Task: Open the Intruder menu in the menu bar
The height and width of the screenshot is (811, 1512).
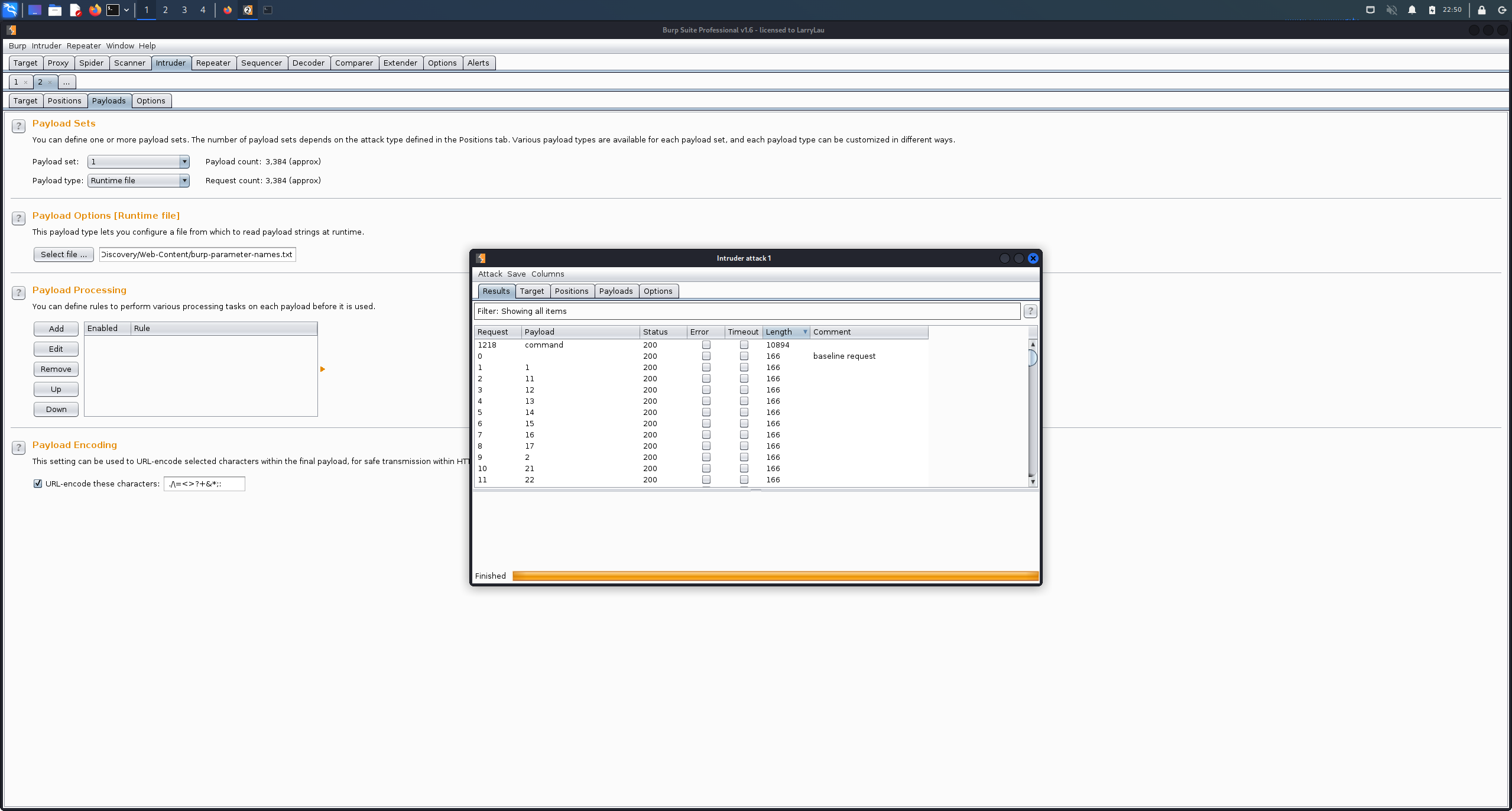Action: pyautogui.click(x=46, y=46)
